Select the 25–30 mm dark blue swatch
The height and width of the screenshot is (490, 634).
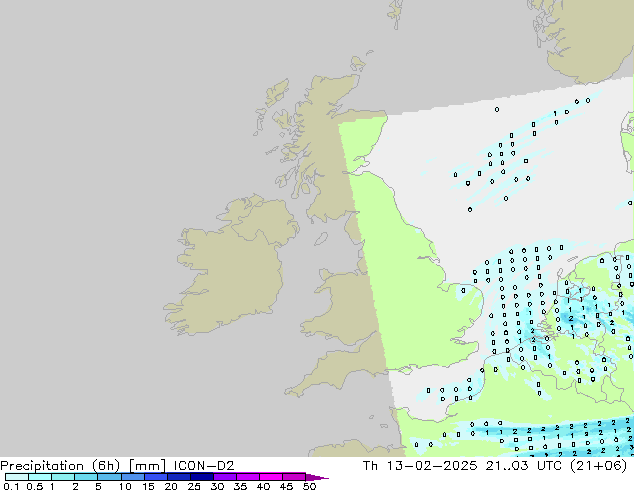pyautogui.click(x=201, y=477)
